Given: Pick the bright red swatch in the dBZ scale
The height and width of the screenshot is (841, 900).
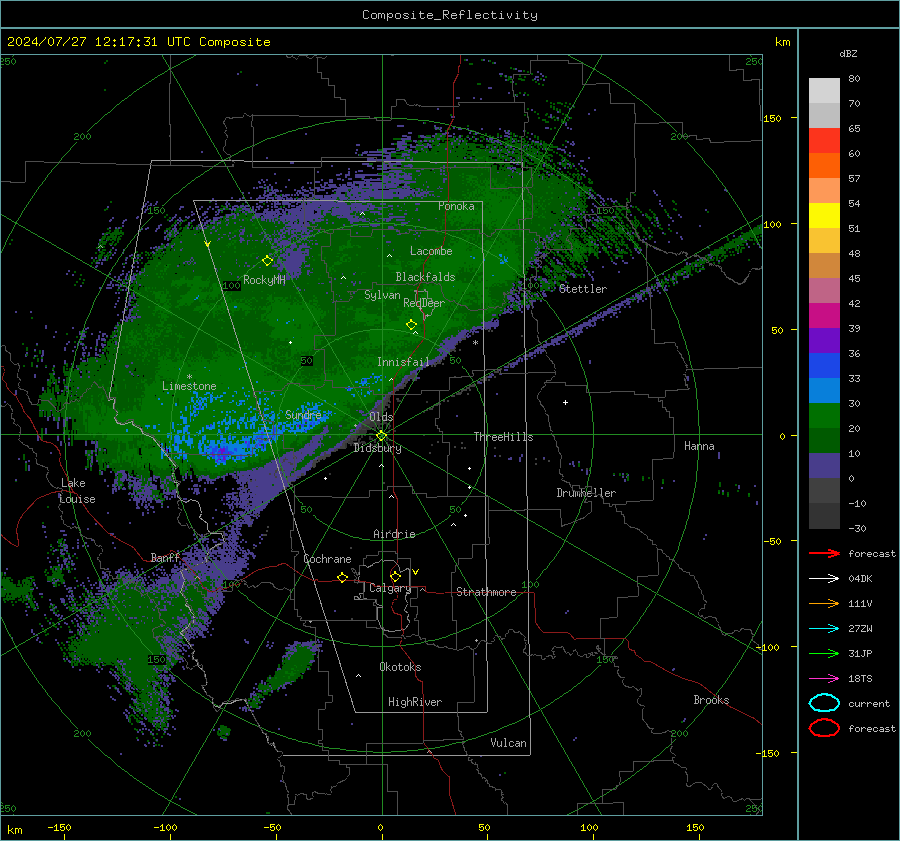Looking at the screenshot, I should [x=824, y=141].
